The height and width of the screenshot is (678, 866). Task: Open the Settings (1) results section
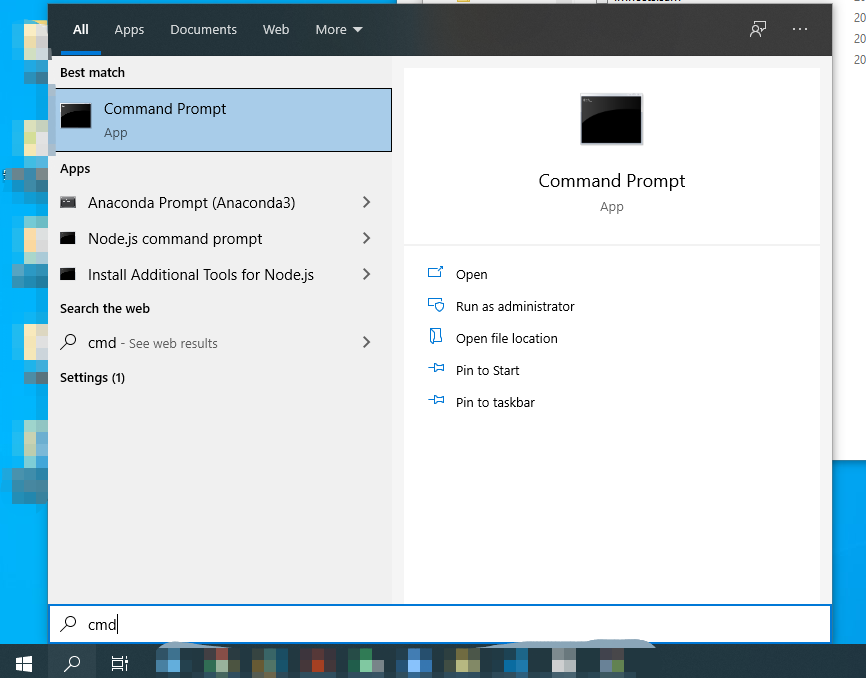(92, 377)
